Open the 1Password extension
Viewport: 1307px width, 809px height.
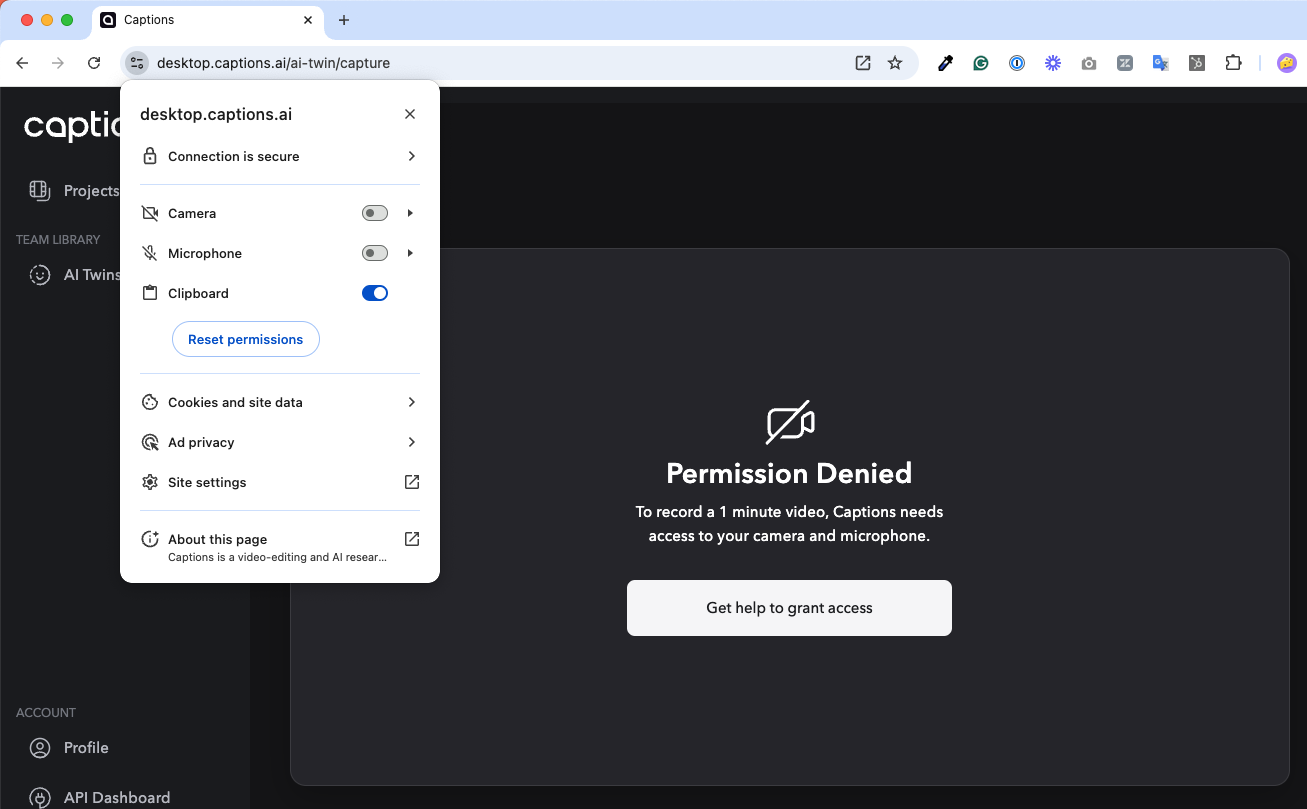(1017, 63)
